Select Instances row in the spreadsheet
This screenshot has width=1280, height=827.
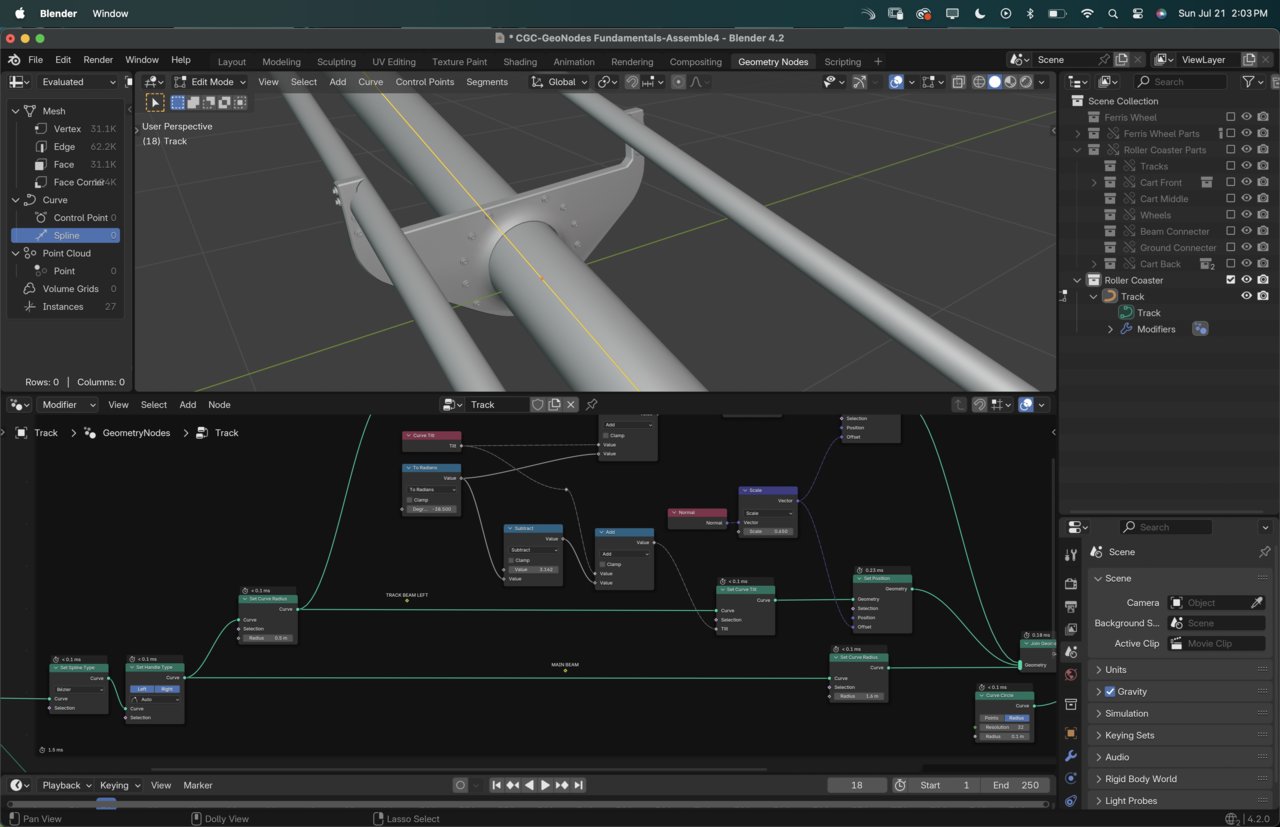pyautogui.click(x=63, y=307)
